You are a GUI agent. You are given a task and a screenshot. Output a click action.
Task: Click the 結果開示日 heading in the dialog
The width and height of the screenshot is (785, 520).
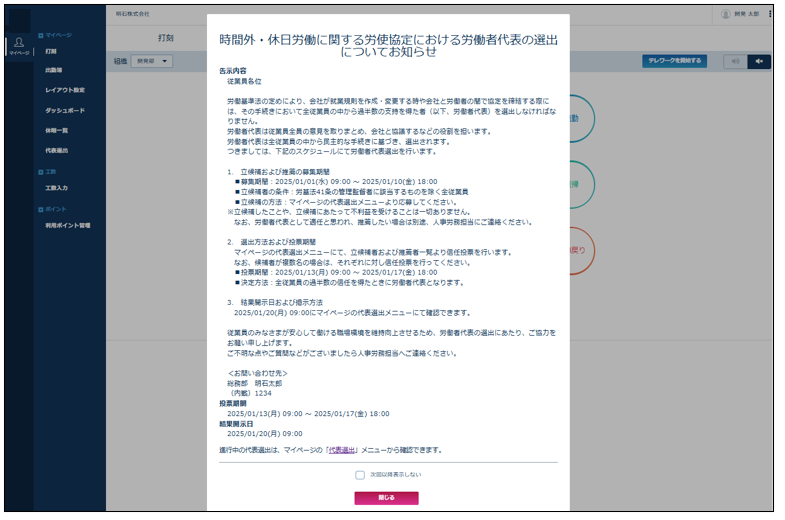[236, 424]
